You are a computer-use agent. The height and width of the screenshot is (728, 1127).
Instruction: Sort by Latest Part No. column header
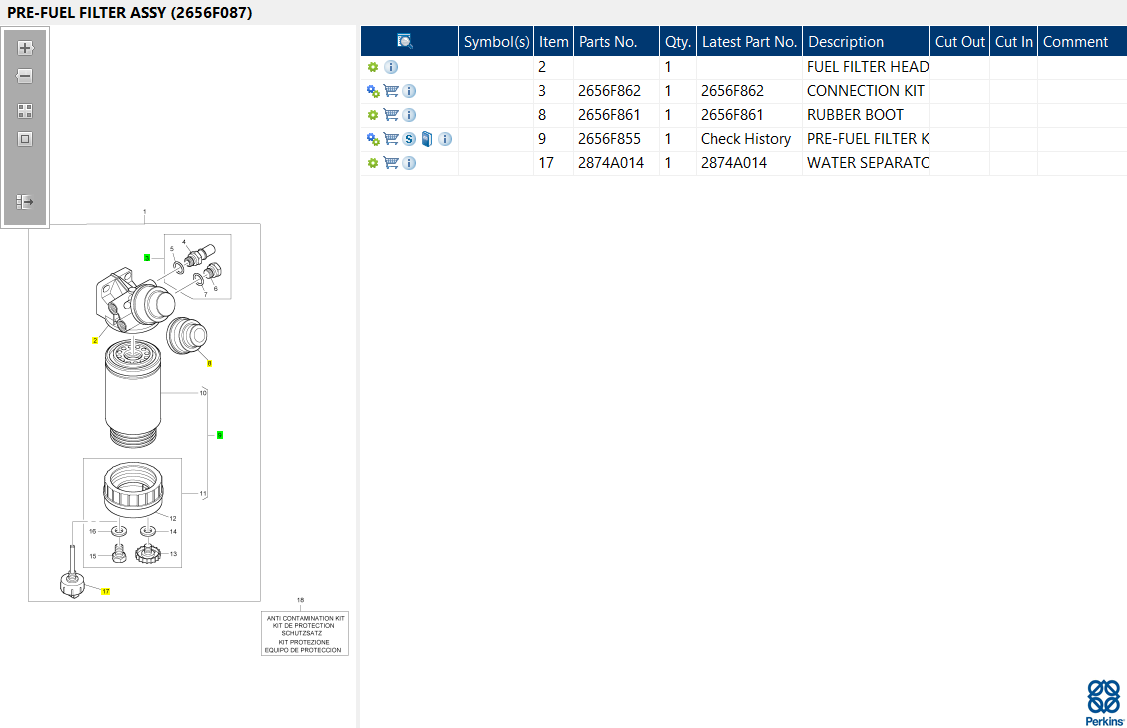coord(750,42)
